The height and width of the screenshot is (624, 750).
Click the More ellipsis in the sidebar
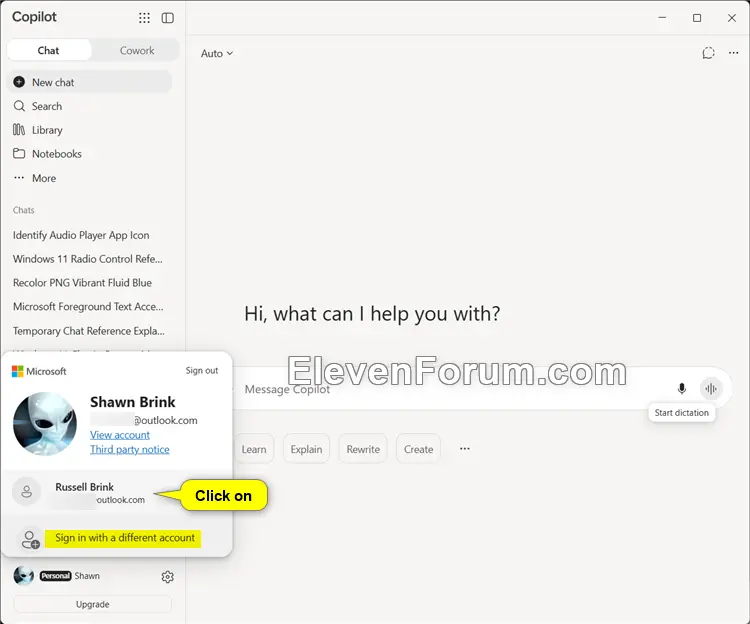pos(19,177)
